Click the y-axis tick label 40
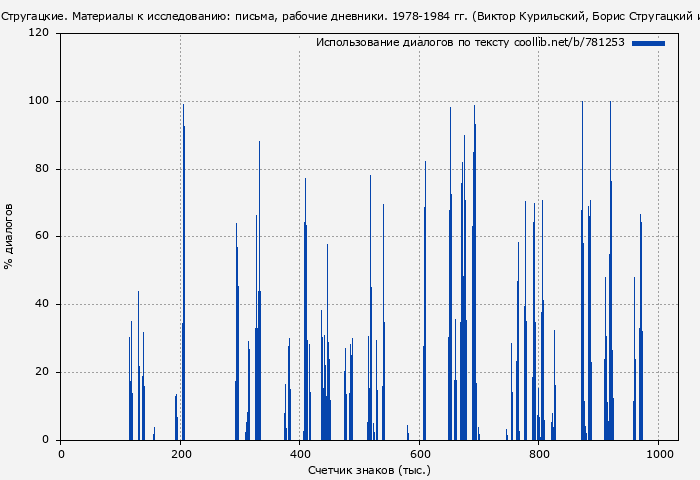The width and height of the screenshot is (700, 480). pos(42,304)
